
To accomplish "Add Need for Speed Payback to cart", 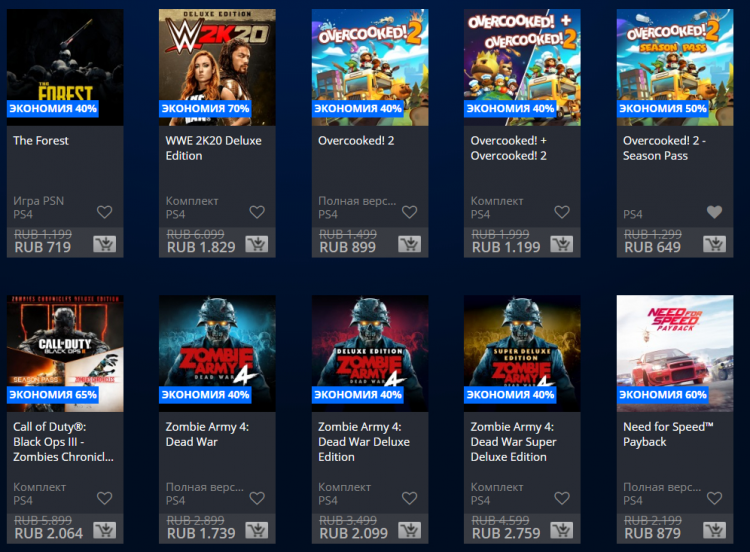I will (715, 530).
